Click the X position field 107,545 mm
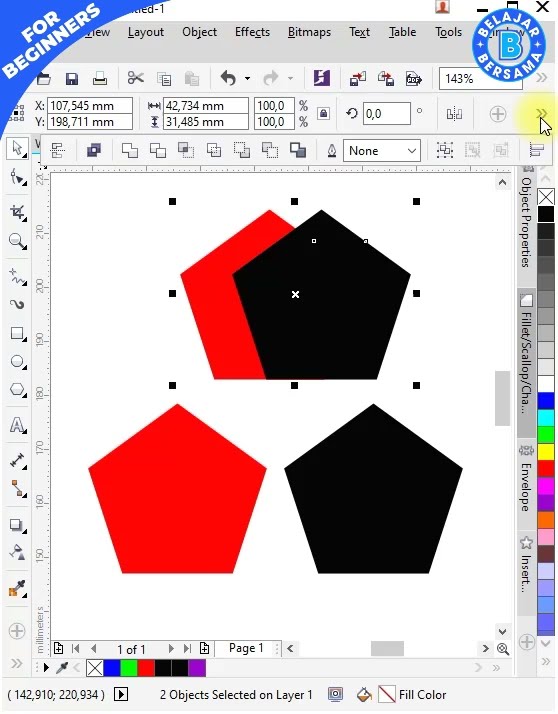 (x=90, y=106)
